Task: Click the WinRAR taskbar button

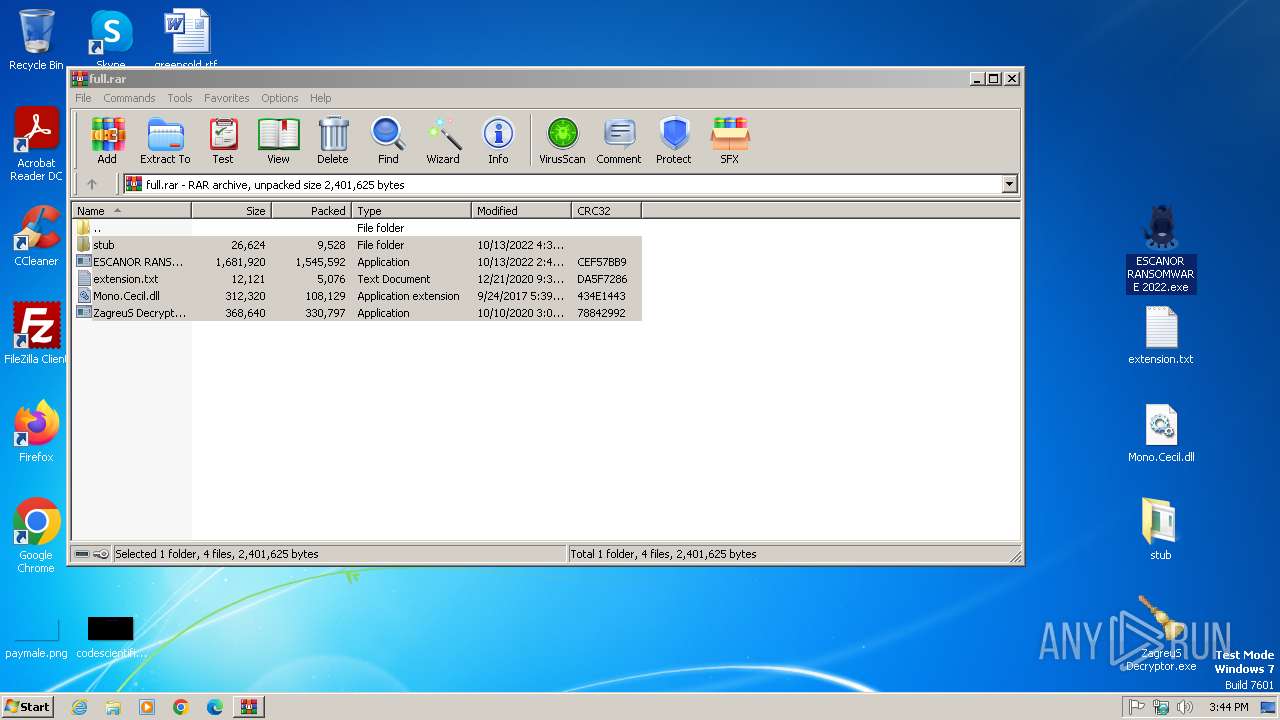Action: [x=248, y=707]
